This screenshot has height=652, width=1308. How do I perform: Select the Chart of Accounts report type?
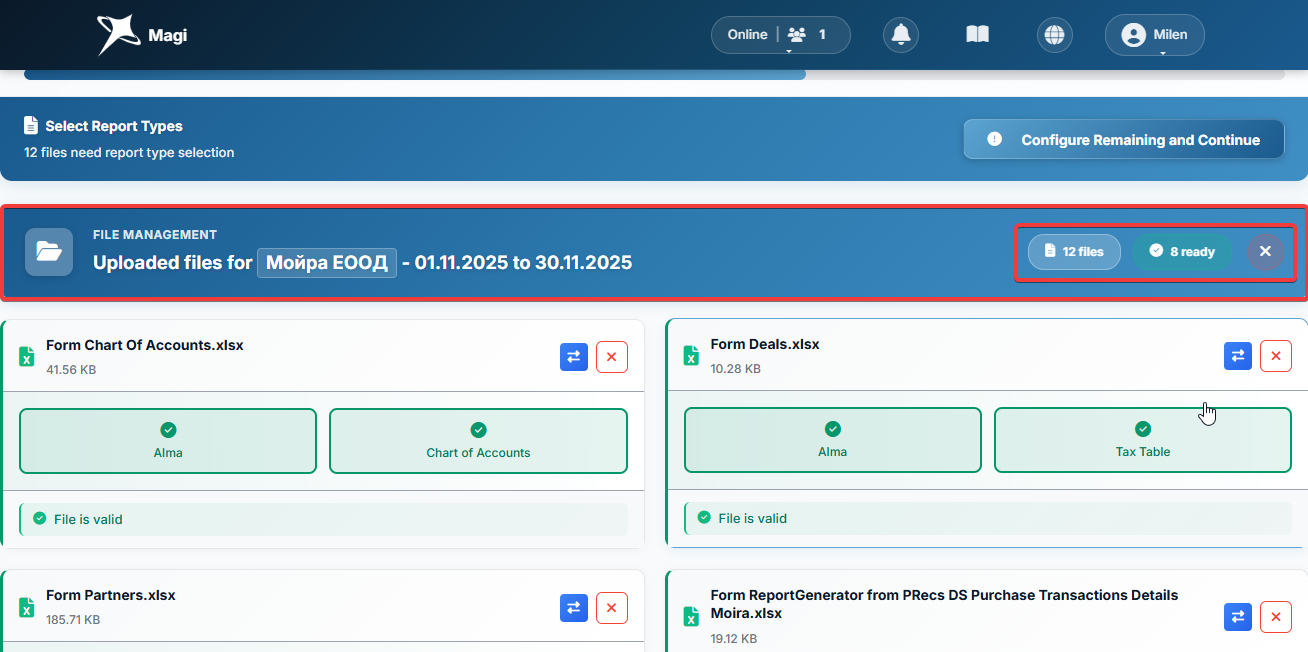(478, 441)
